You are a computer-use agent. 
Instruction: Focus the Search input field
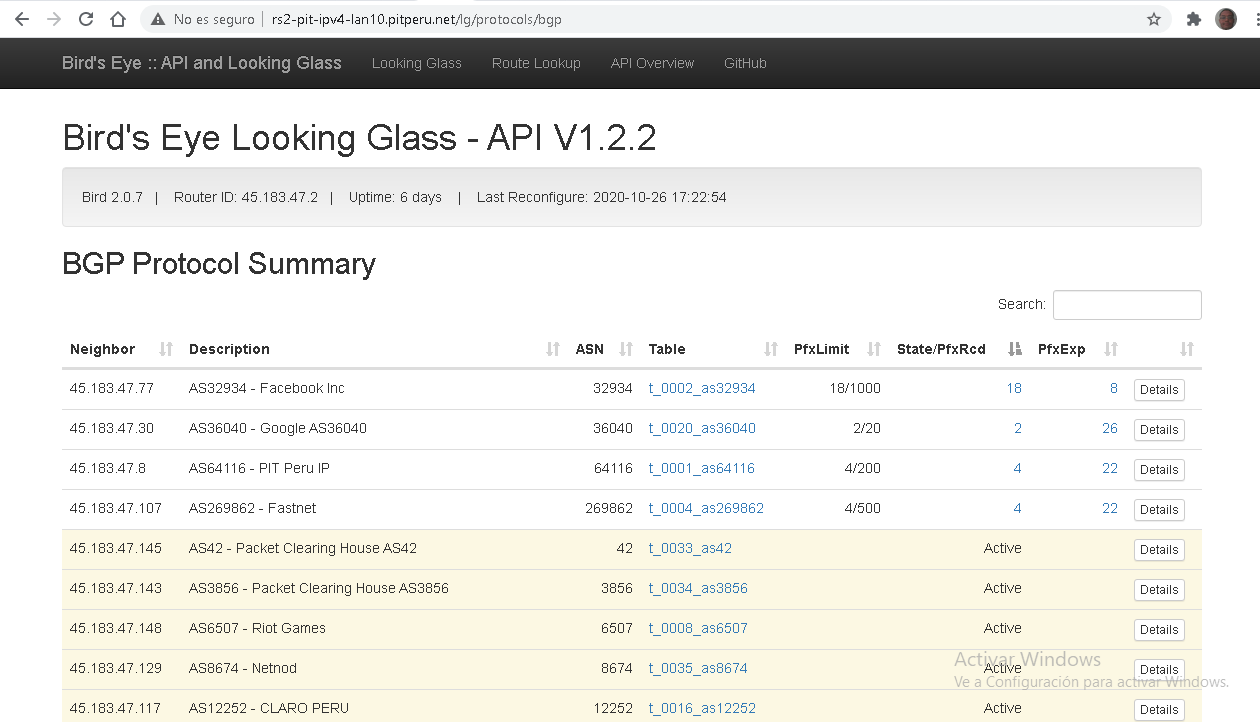(1127, 305)
